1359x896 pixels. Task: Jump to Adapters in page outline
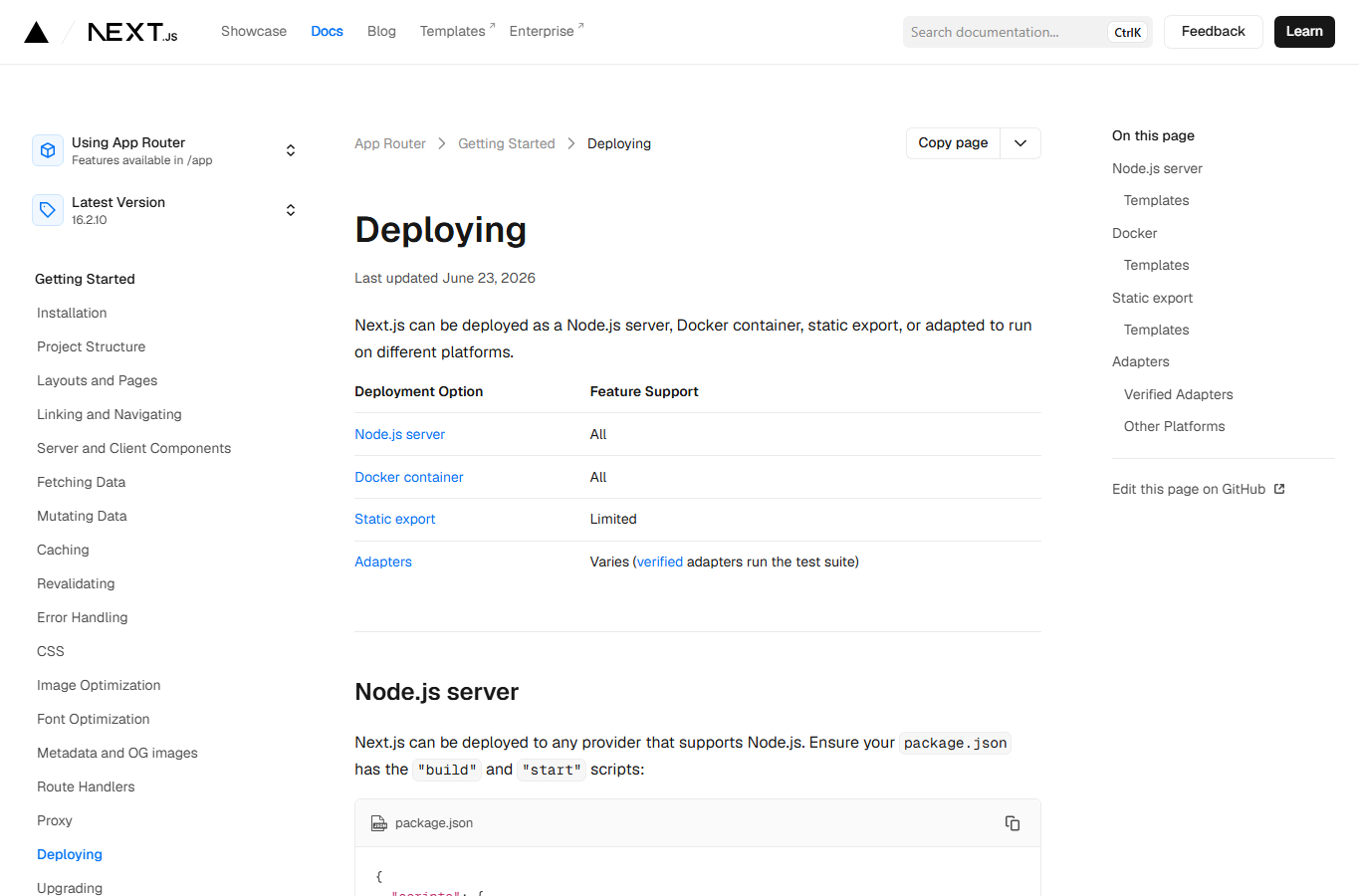1141,362
